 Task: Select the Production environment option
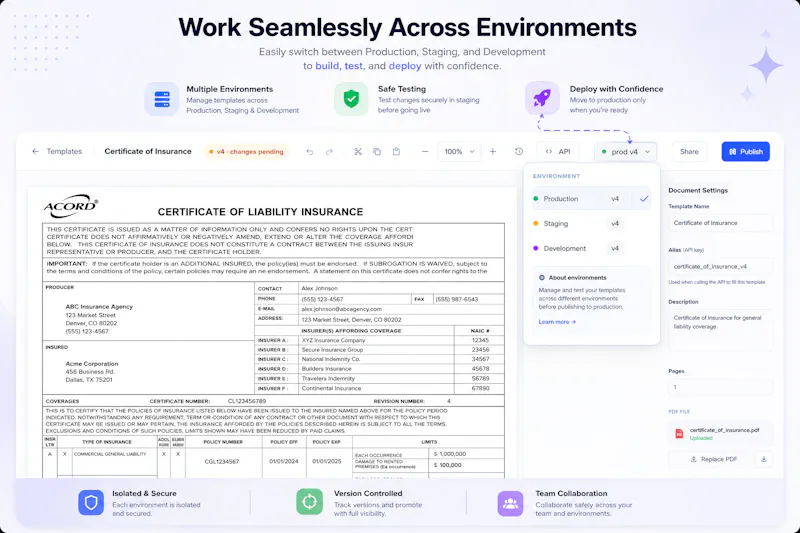coord(591,198)
